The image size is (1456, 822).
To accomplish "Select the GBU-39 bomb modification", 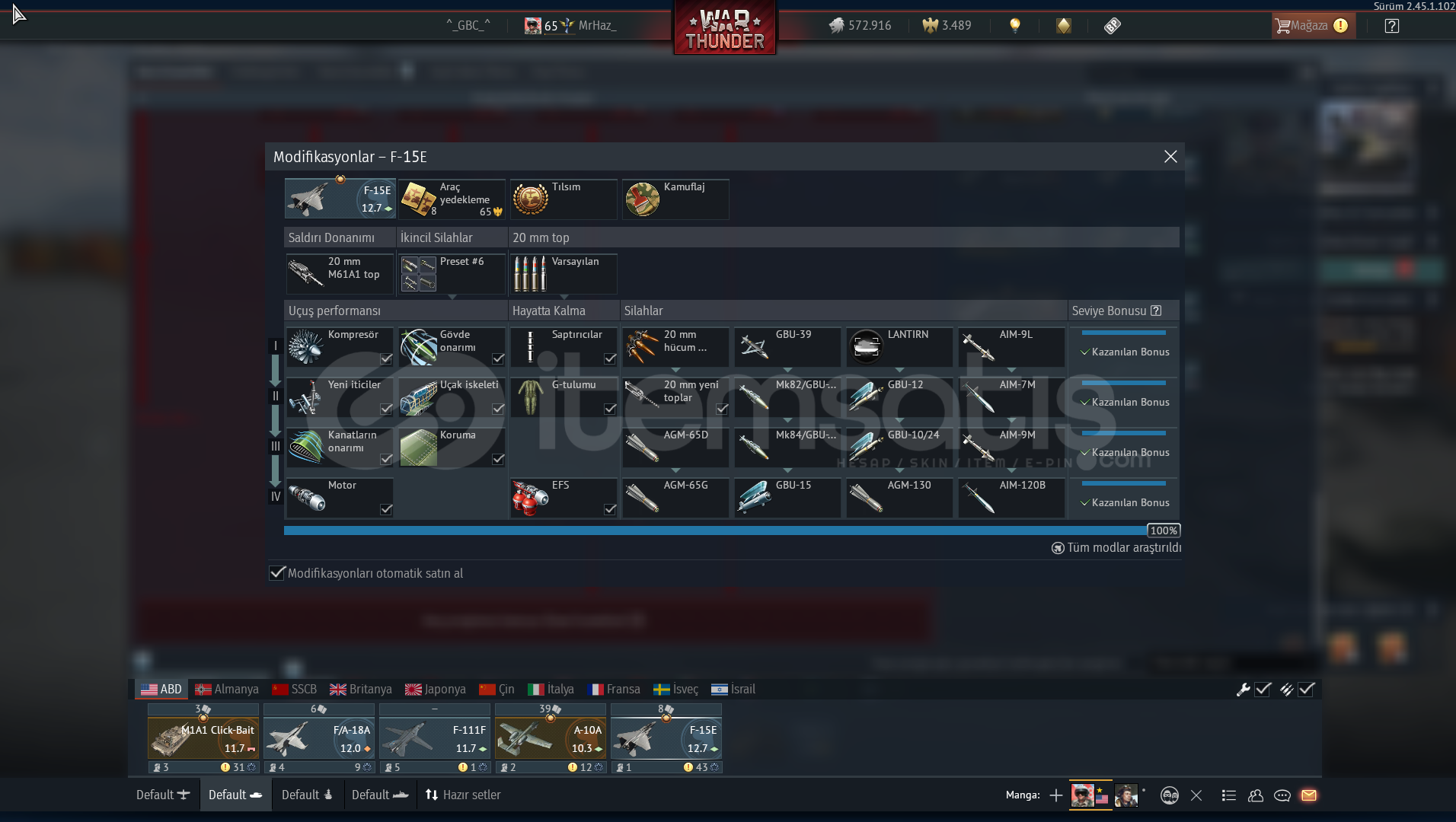I will [787, 347].
